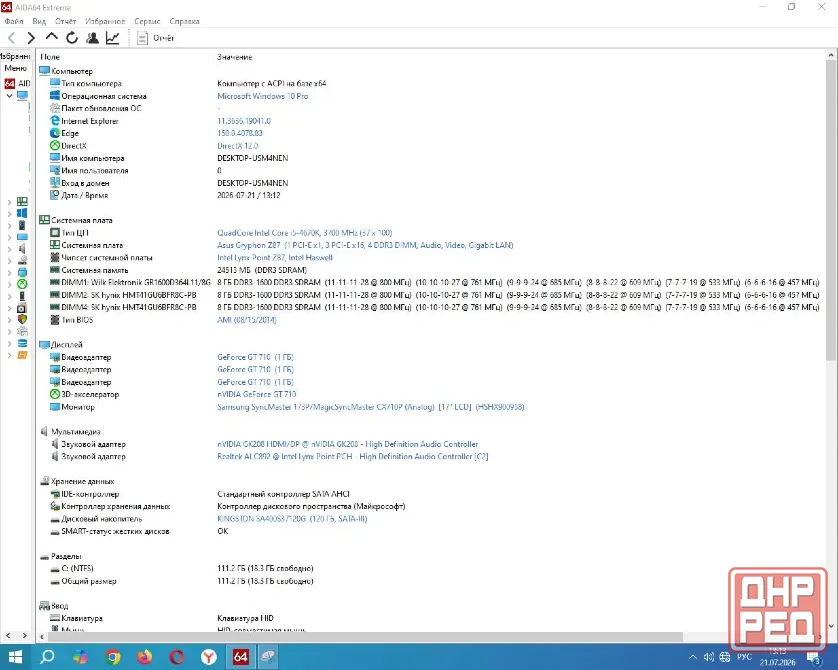Open the AMI (08/15/2014) BIOS link
The image size is (838, 670).
(247, 320)
